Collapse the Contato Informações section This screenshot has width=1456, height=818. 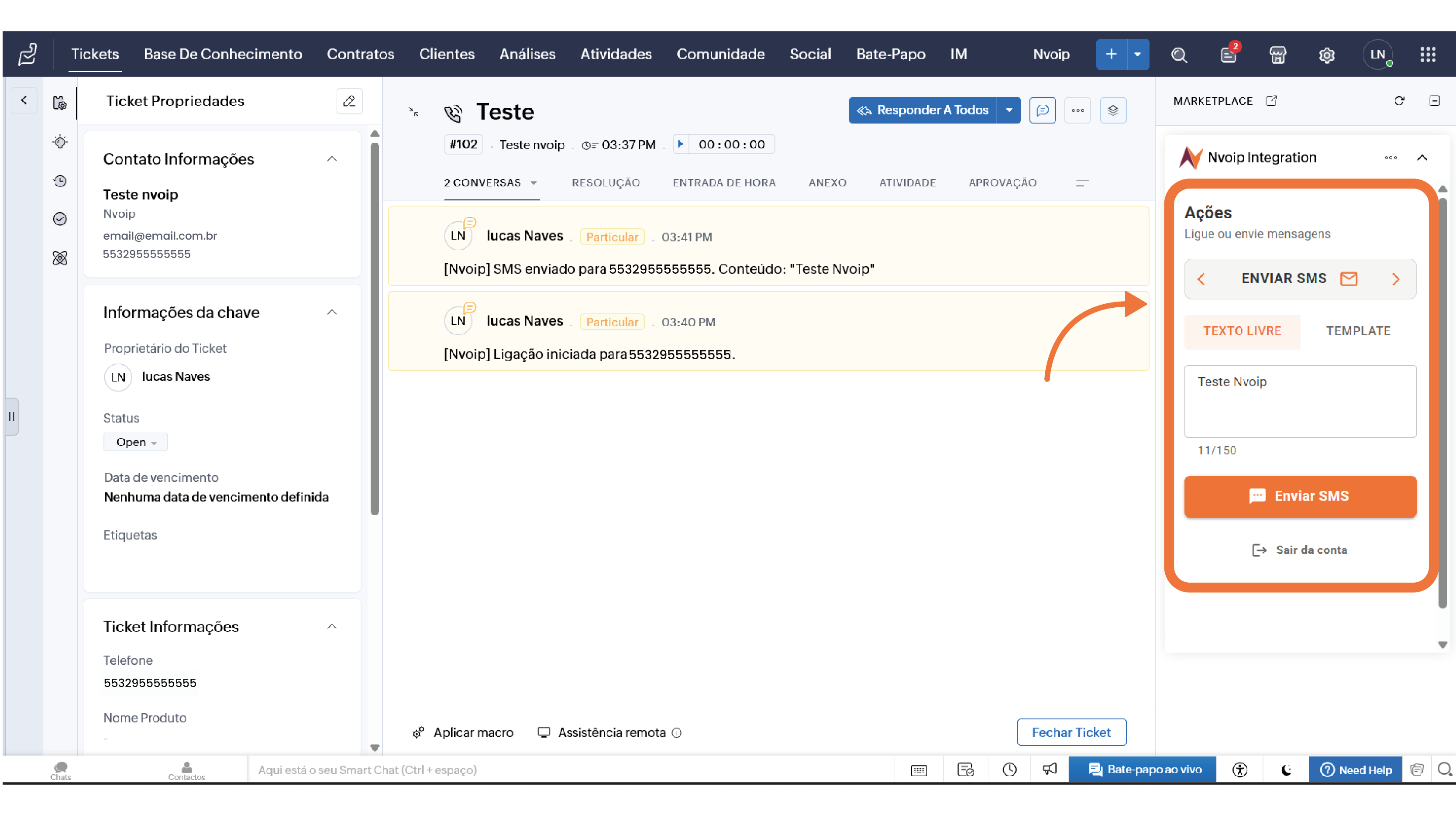click(x=332, y=159)
